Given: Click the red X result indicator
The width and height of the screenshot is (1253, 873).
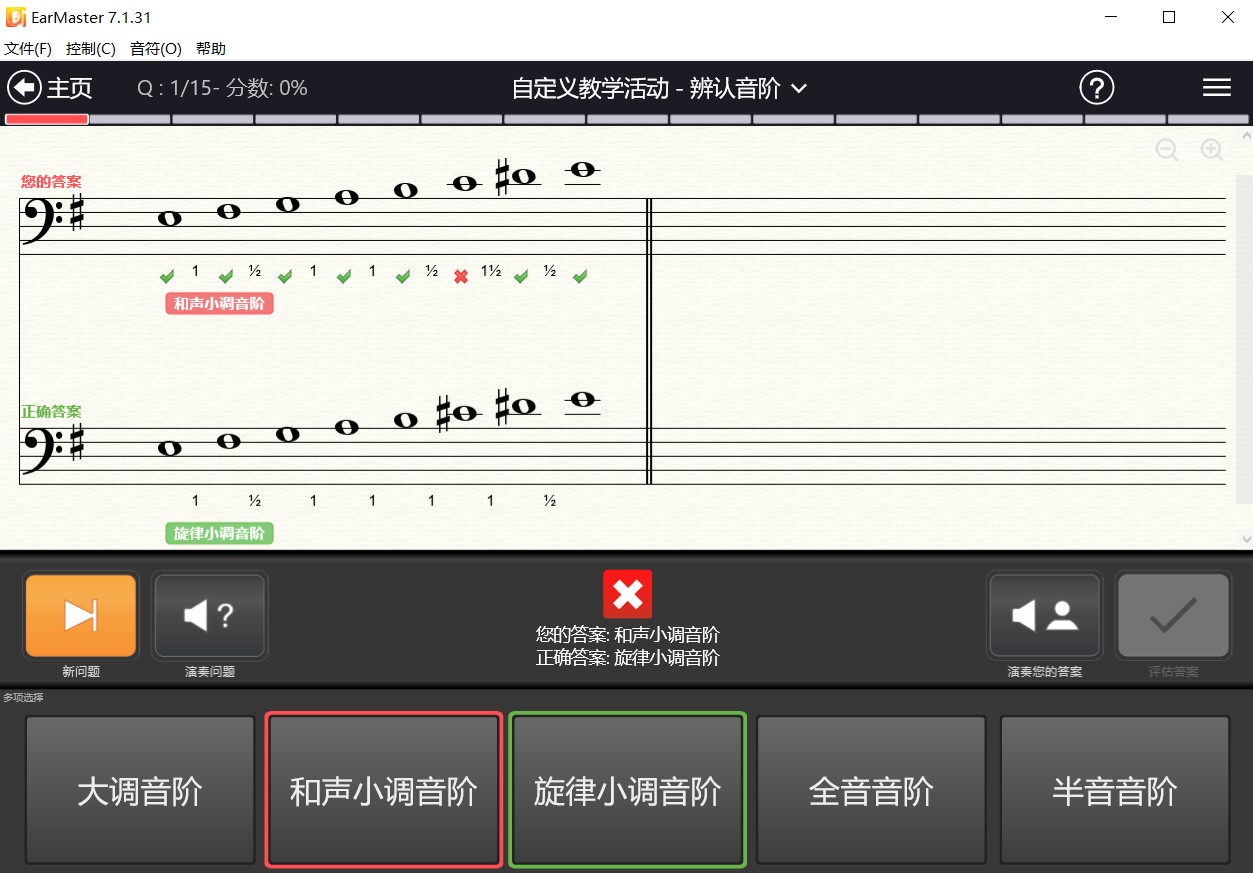Looking at the screenshot, I should [x=627, y=593].
